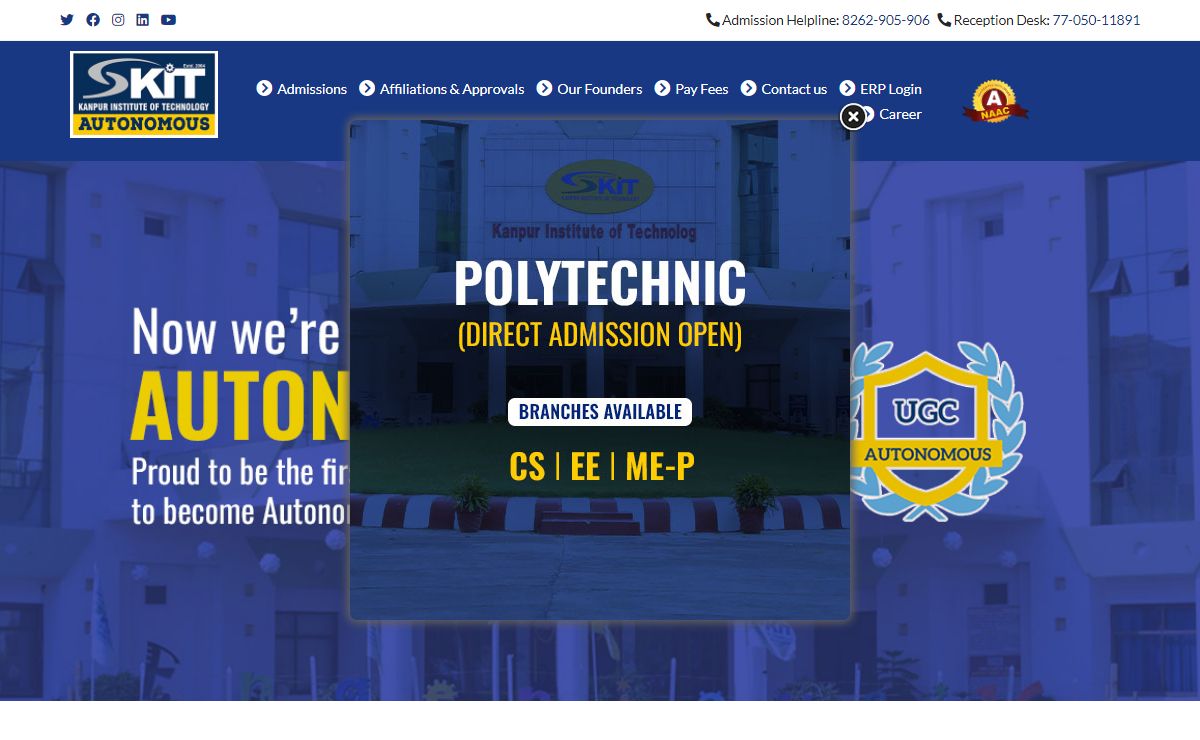The width and height of the screenshot is (1200, 740).
Task: Click the KIT Autonomous logo
Action: click(144, 95)
